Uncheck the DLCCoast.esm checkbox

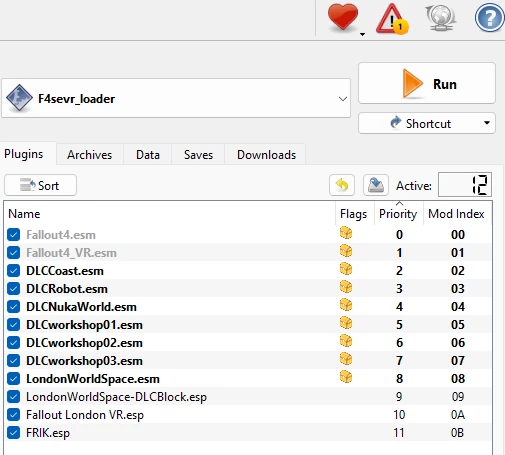coord(14,271)
